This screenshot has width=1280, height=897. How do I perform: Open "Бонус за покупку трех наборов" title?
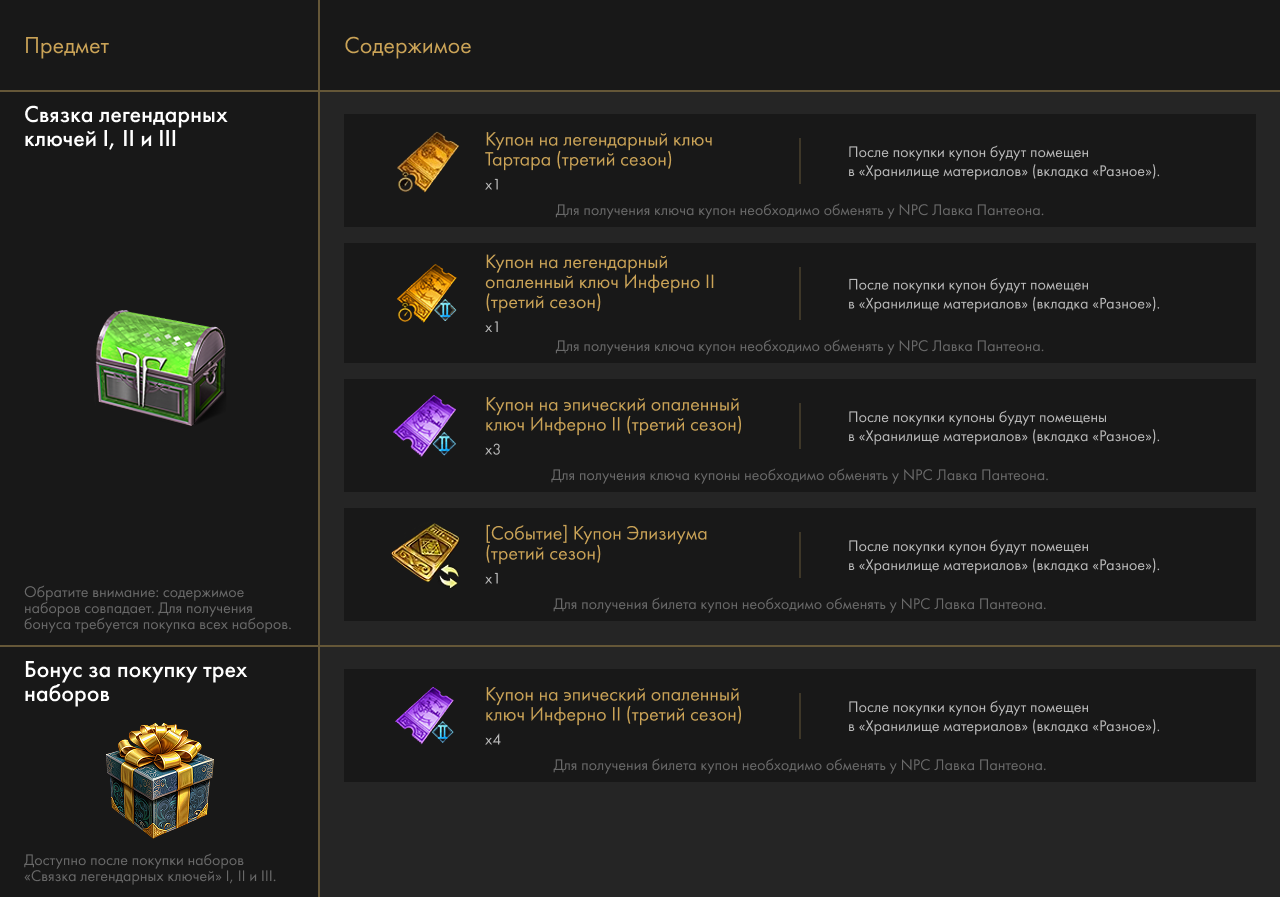(x=135, y=682)
